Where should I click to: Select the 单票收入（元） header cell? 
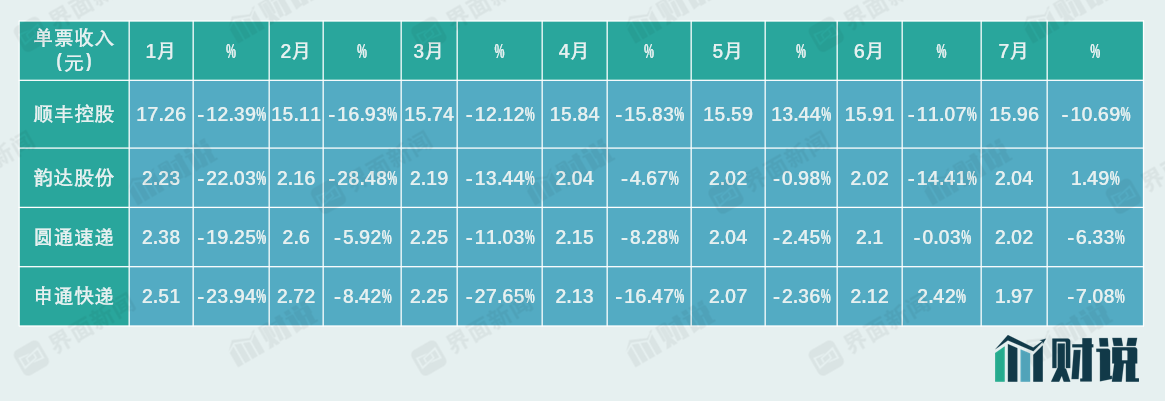(74, 50)
